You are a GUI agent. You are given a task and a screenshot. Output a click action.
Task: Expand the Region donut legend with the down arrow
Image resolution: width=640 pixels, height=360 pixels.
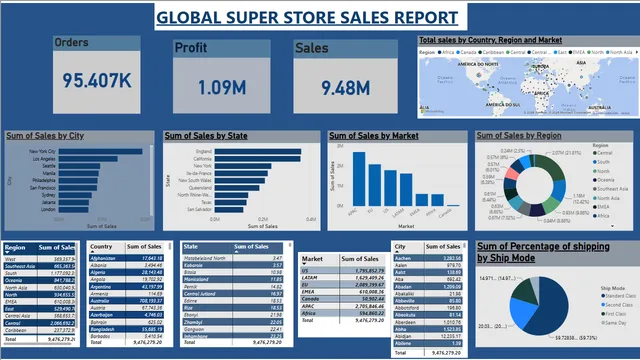tap(612, 226)
